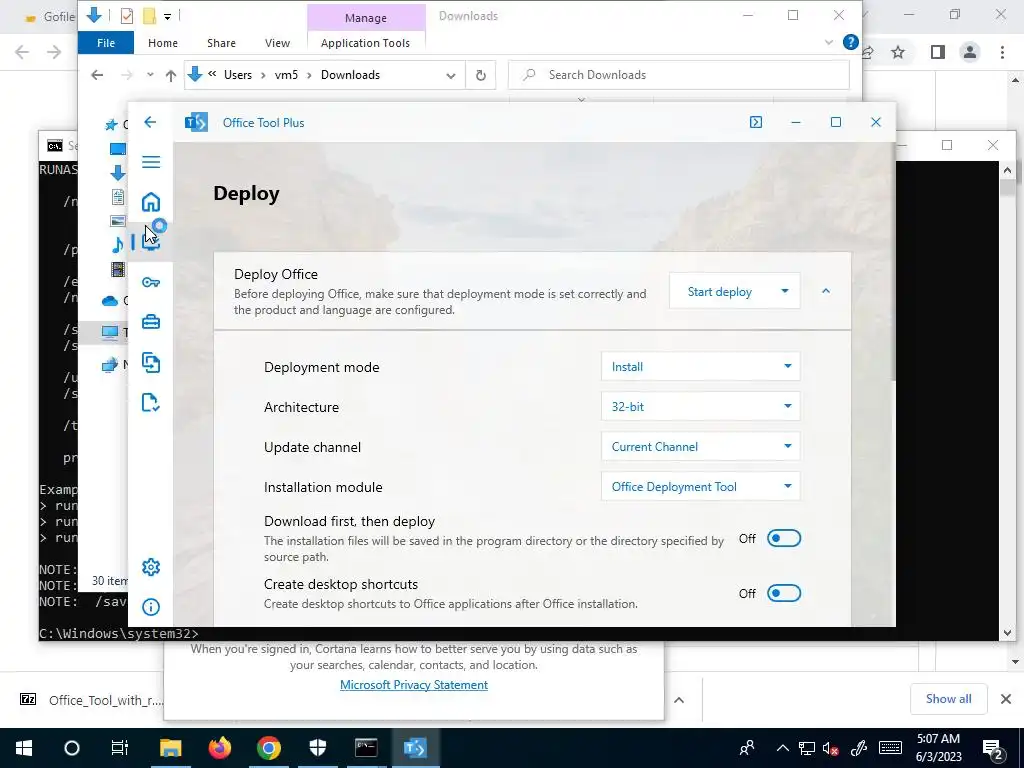
Task: Open Firefox from the taskbar
Action: [220, 748]
